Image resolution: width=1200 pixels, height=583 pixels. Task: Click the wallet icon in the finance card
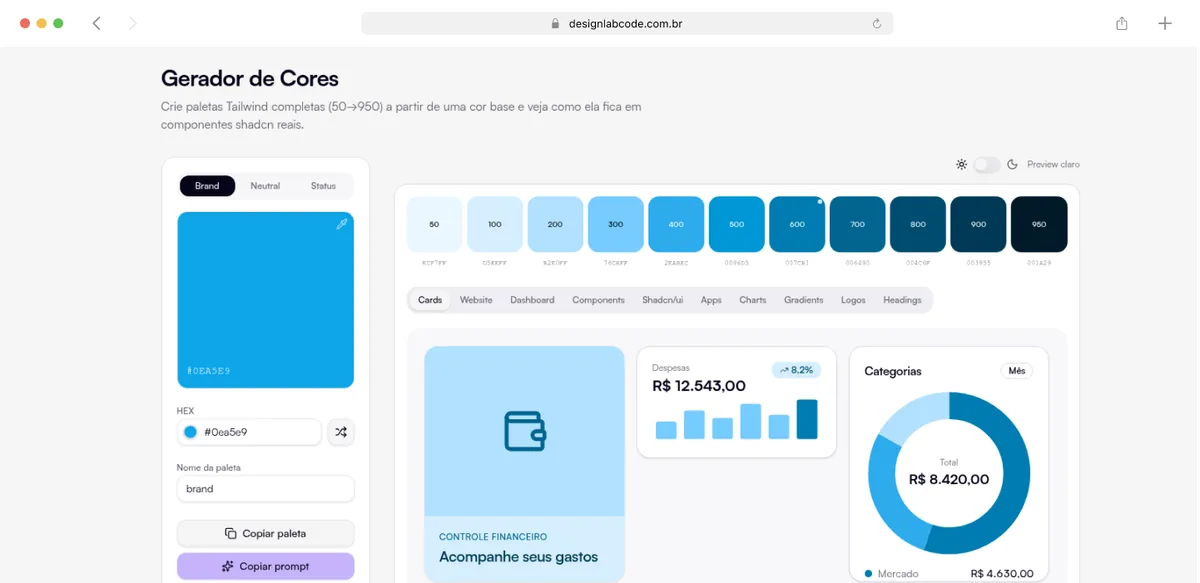tap(524, 431)
